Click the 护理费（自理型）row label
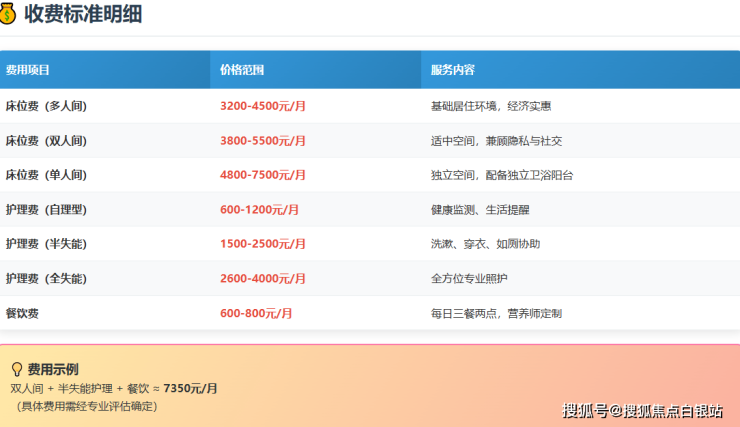The height and width of the screenshot is (427, 740). pyautogui.click(x=46, y=210)
